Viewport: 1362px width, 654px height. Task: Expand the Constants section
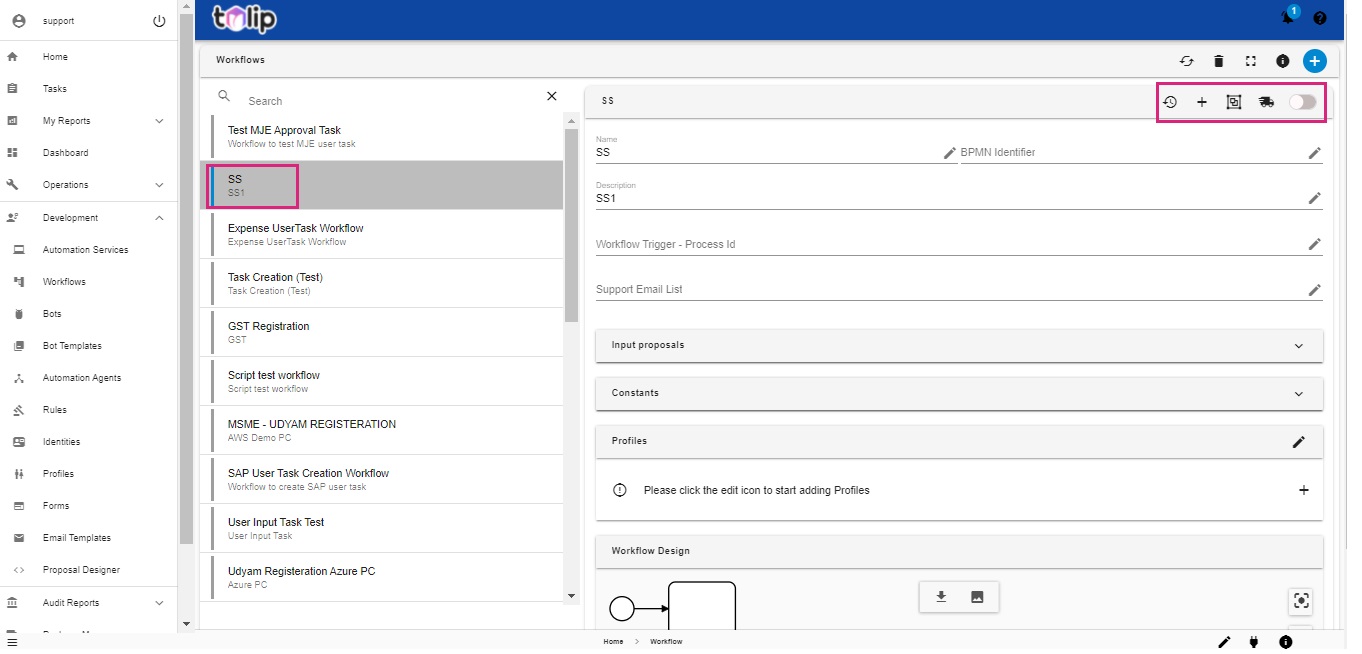(959, 393)
